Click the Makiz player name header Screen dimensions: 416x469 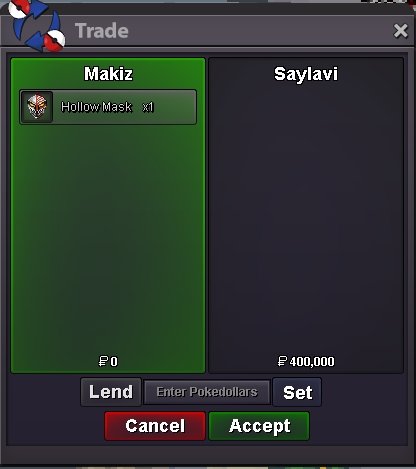click(x=108, y=74)
